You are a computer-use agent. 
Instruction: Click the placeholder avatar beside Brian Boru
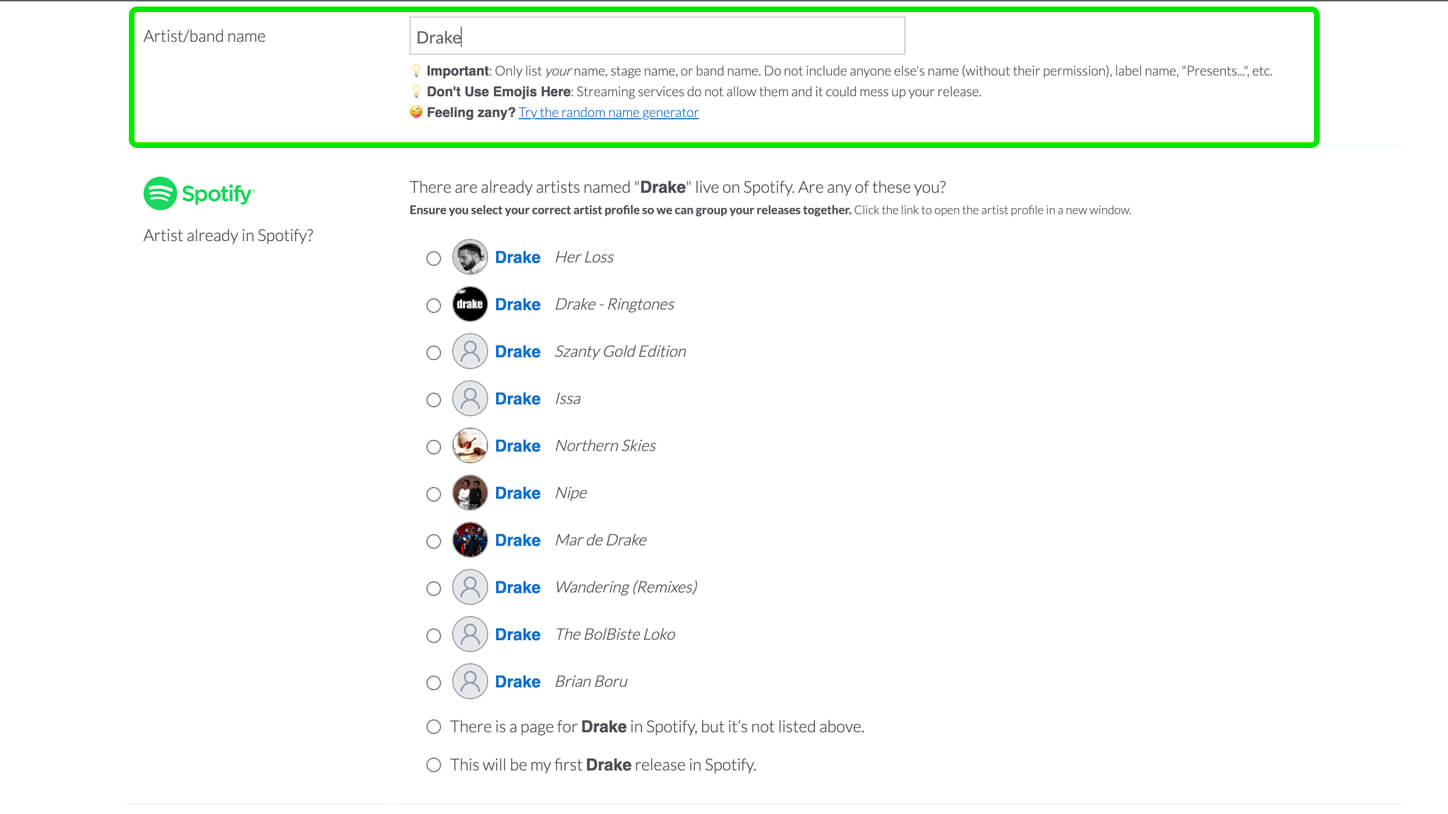(x=470, y=681)
